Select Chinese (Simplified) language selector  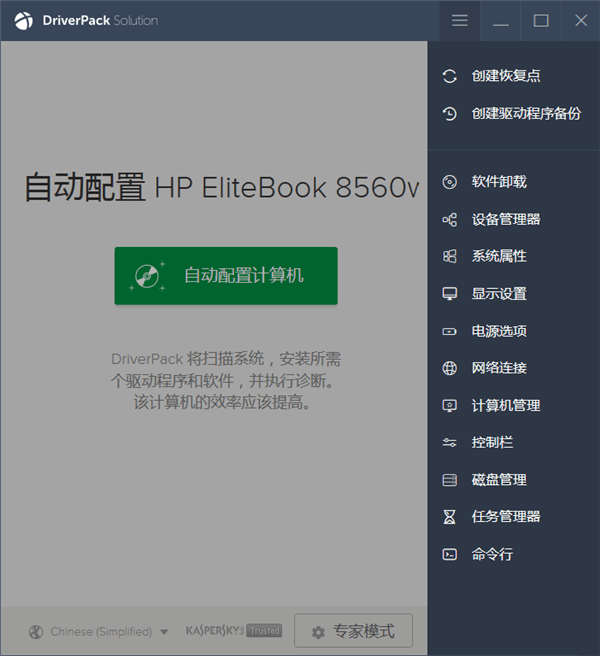click(x=99, y=632)
